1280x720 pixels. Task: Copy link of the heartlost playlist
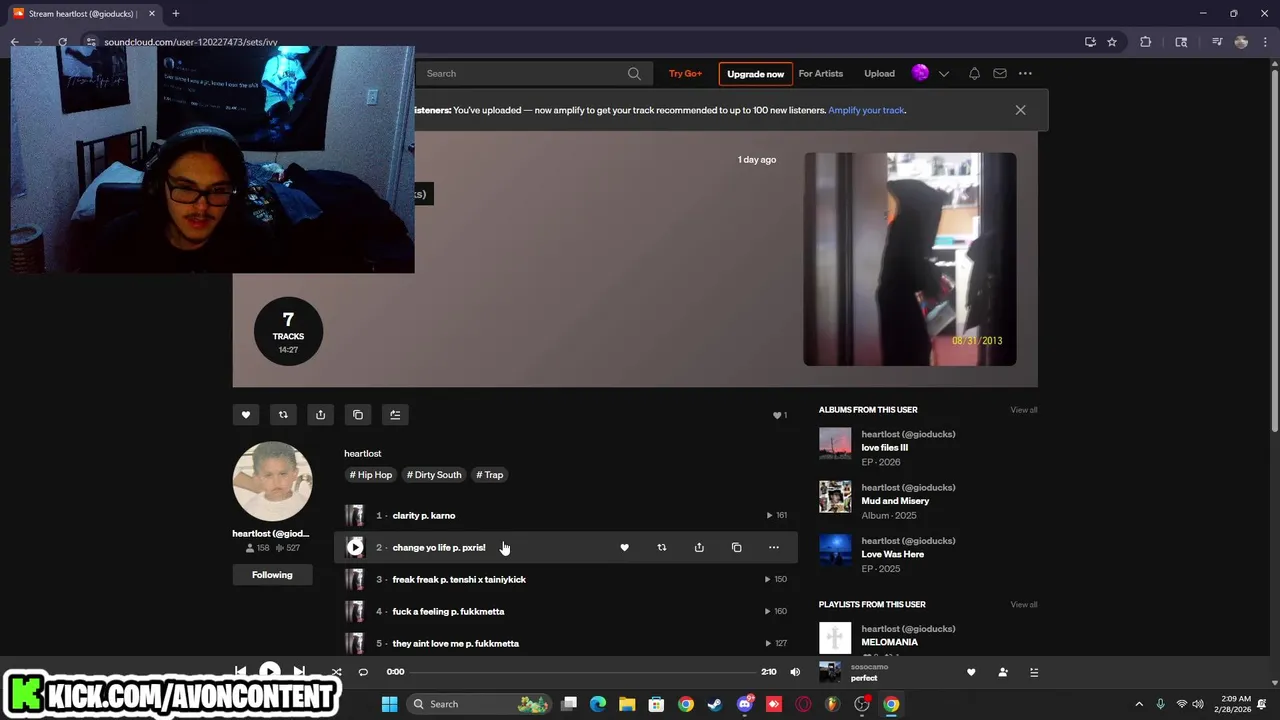[x=358, y=415]
